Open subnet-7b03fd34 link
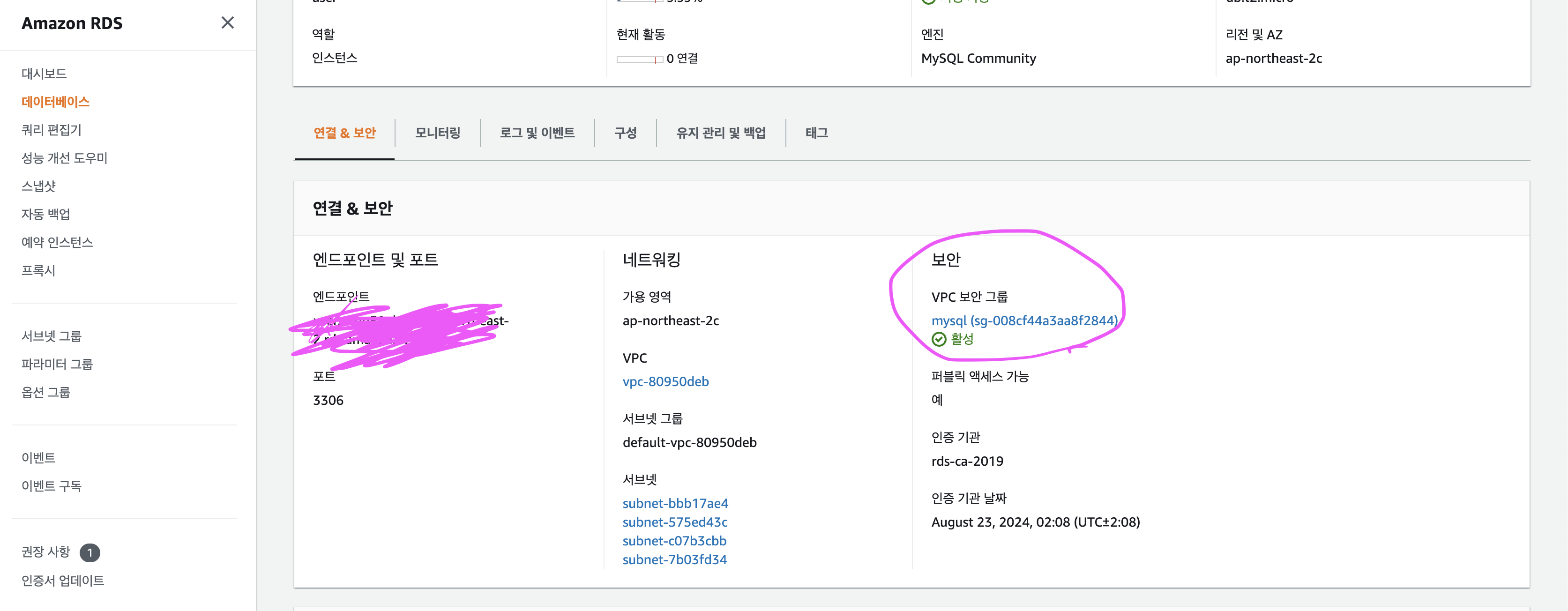Viewport: 1568px width, 611px height. tap(674, 559)
